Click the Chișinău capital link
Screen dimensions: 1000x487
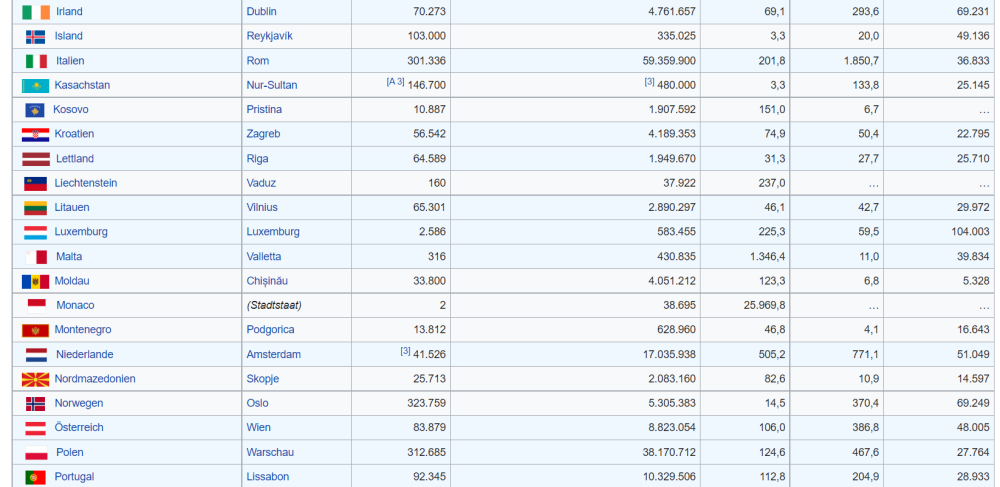(271, 281)
